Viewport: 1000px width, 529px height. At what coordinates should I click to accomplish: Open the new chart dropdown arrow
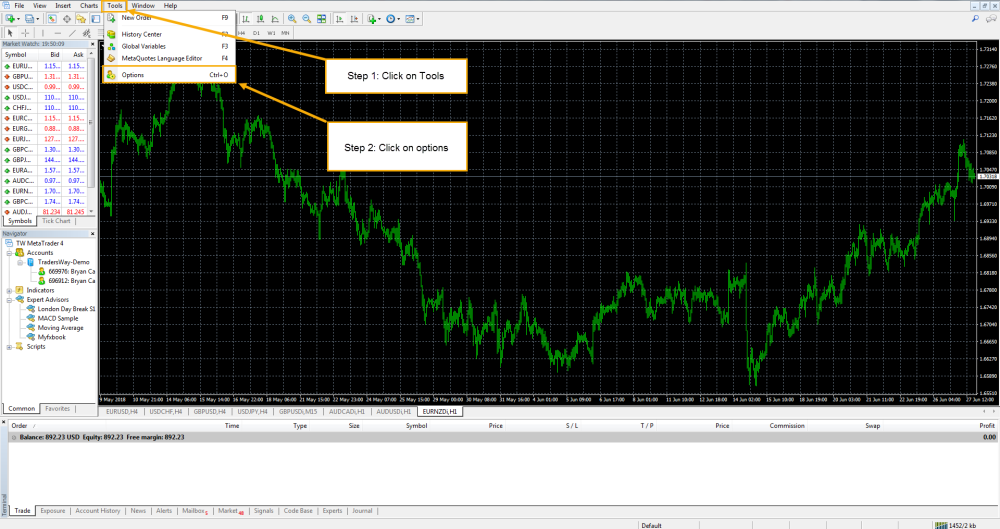coord(18,19)
